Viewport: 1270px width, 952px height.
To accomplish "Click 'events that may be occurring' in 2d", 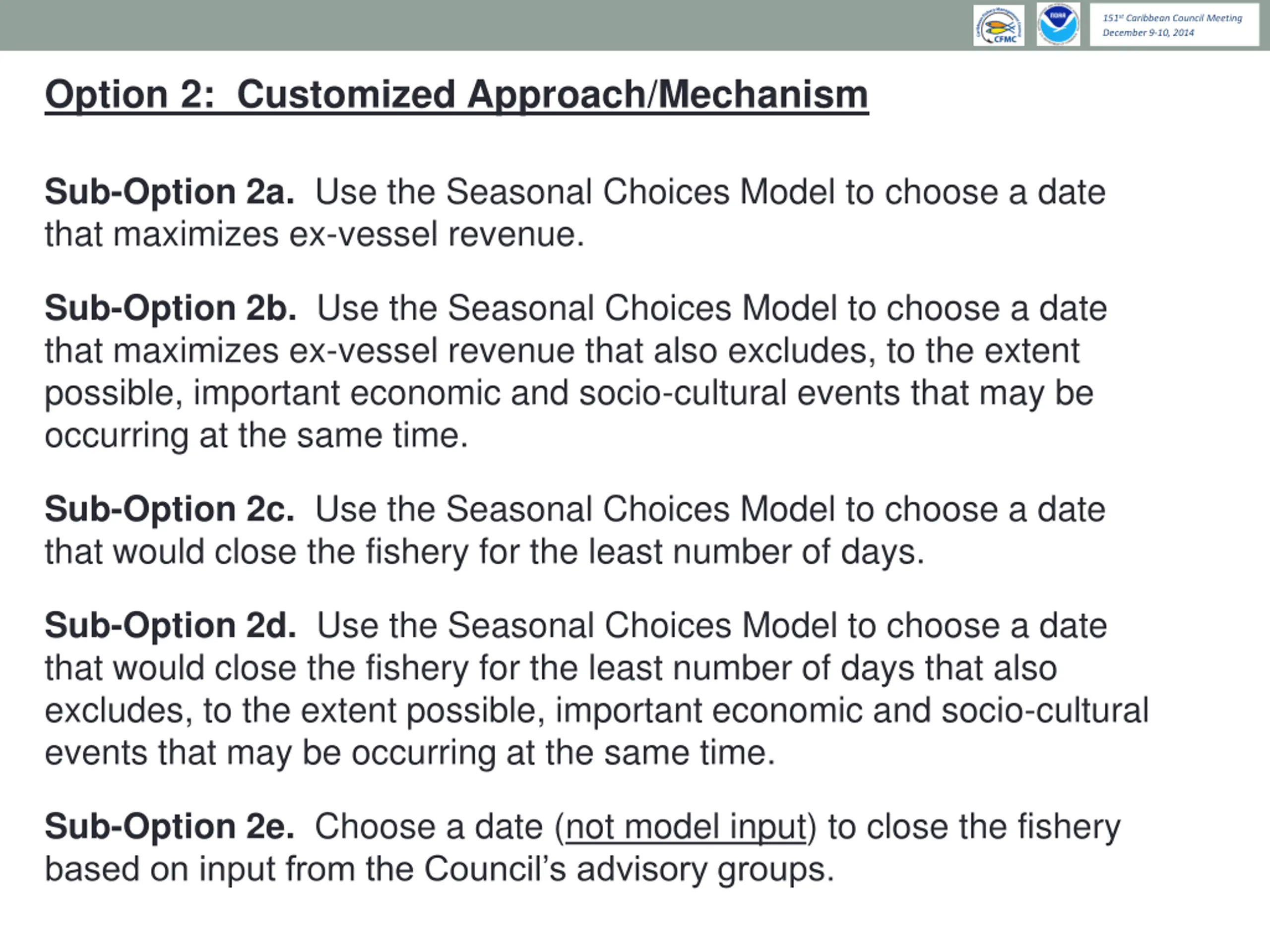I will point(270,753).
